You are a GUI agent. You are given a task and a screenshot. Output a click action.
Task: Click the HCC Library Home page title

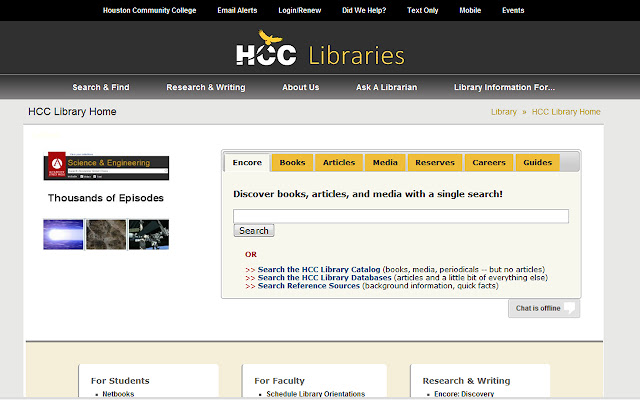[x=72, y=111]
